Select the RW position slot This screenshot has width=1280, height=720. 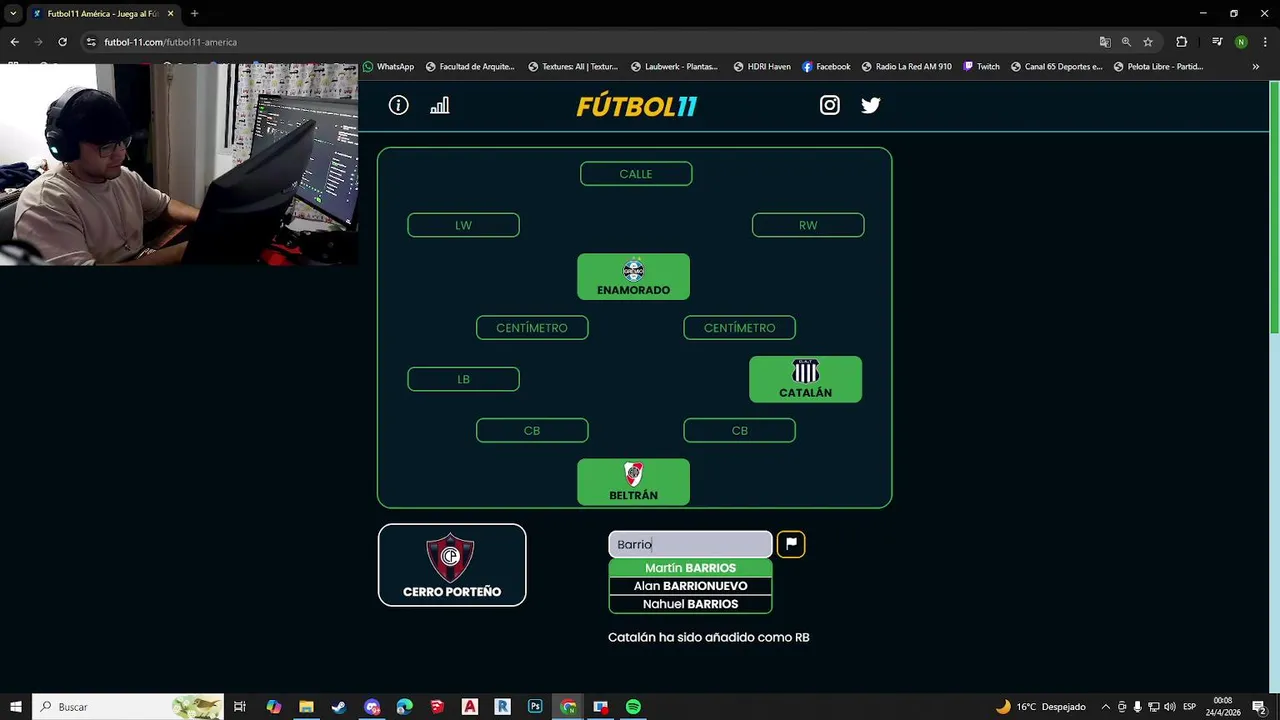tap(808, 225)
